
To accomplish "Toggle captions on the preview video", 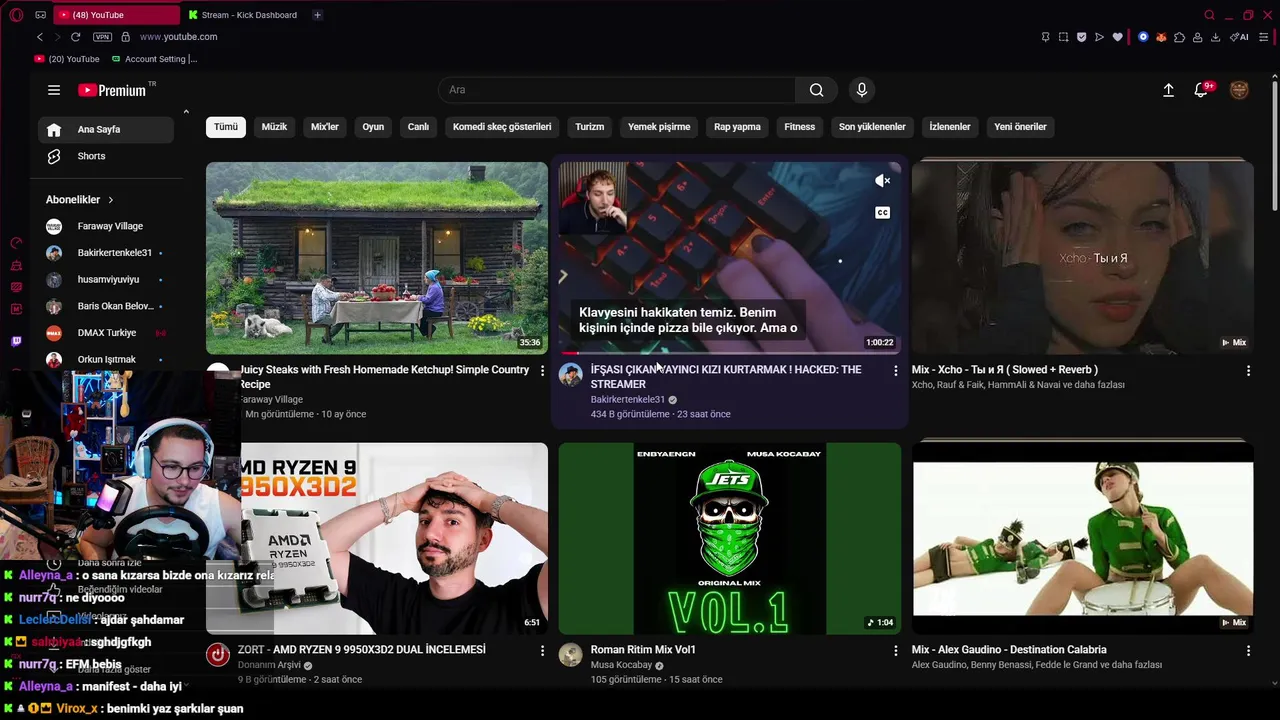I will click(x=882, y=212).
